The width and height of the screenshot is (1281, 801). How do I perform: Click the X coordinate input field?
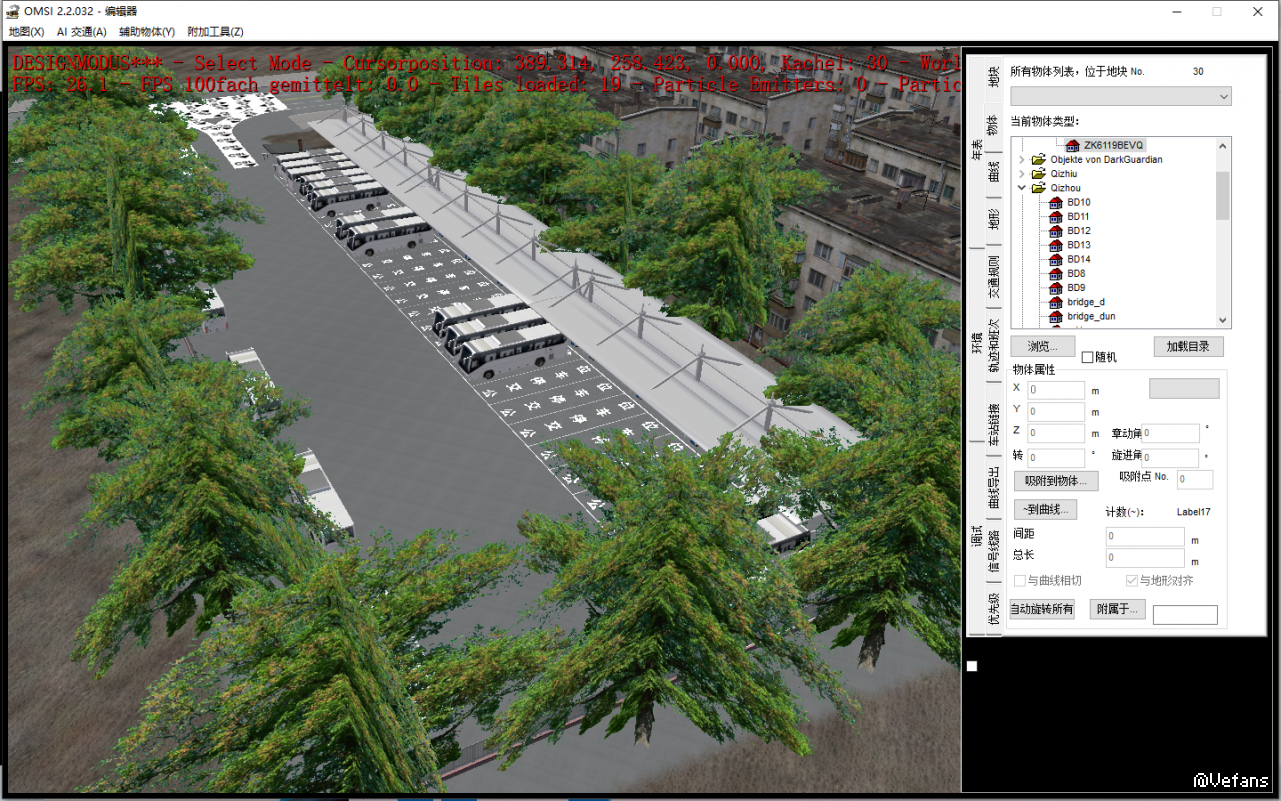[x=1056, y=390]
